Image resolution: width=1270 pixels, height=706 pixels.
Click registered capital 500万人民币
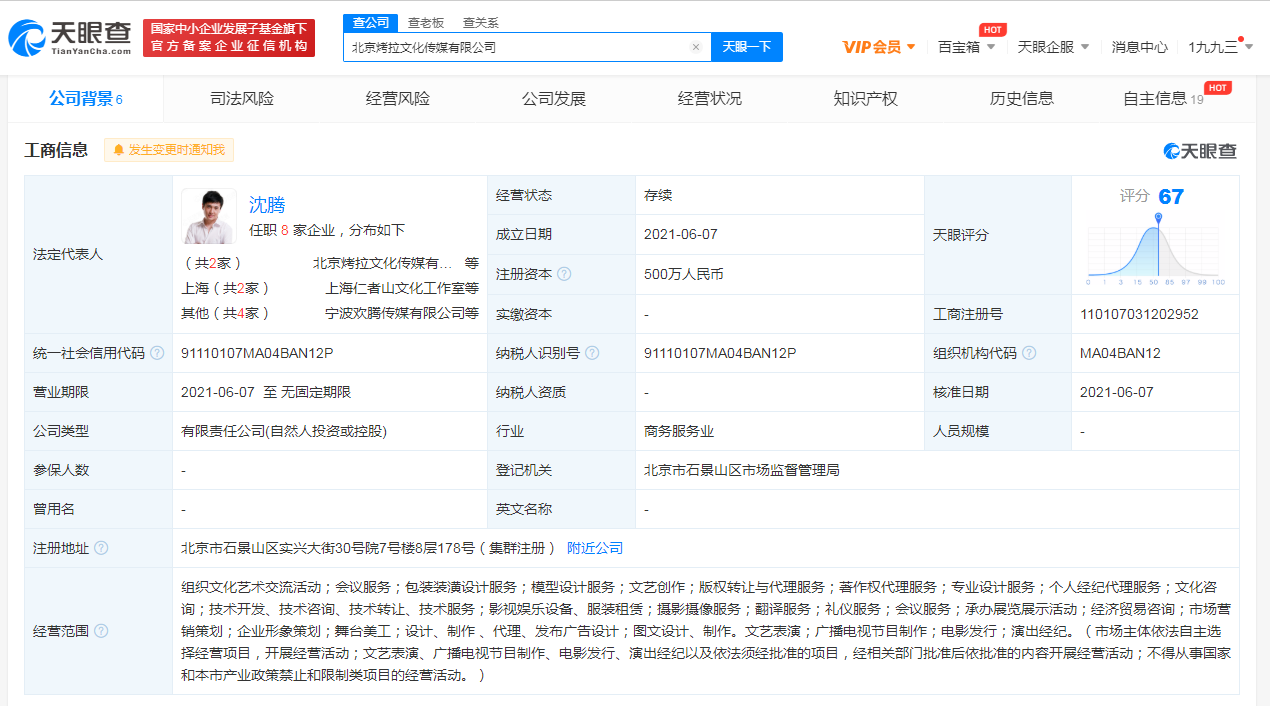[684, 274]
